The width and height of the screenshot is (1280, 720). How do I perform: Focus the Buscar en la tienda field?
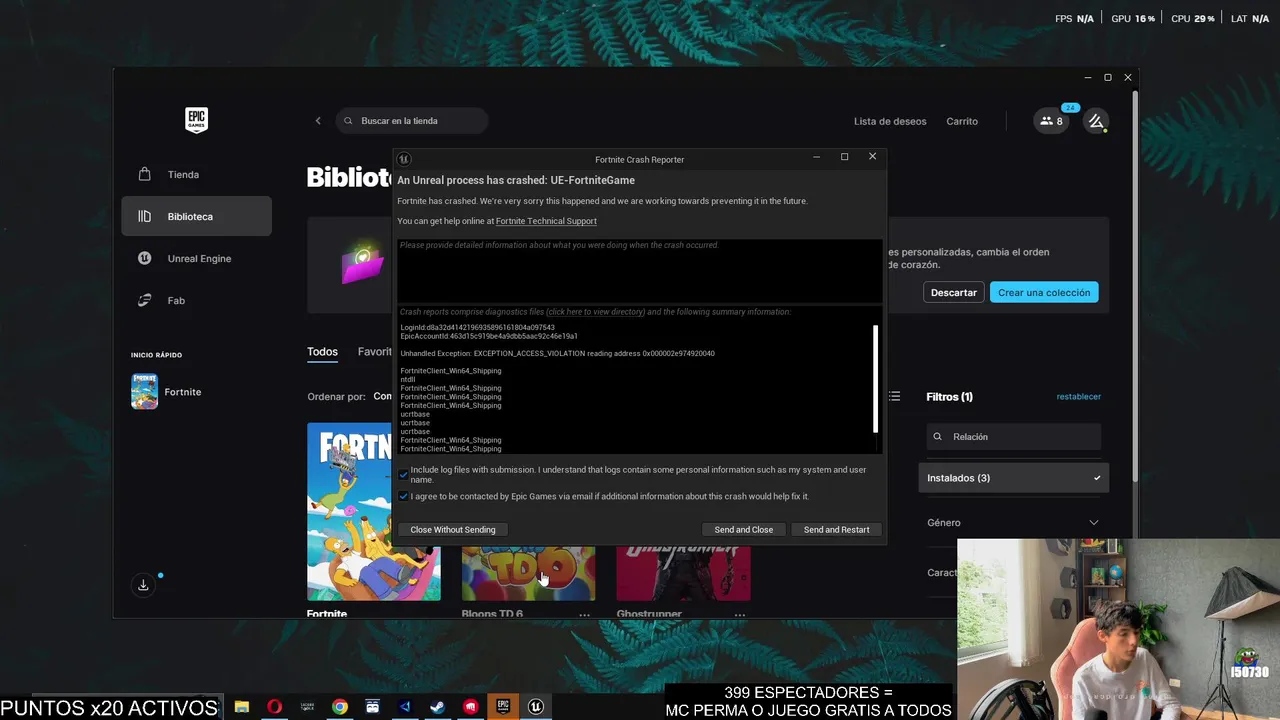coord(412,121)
